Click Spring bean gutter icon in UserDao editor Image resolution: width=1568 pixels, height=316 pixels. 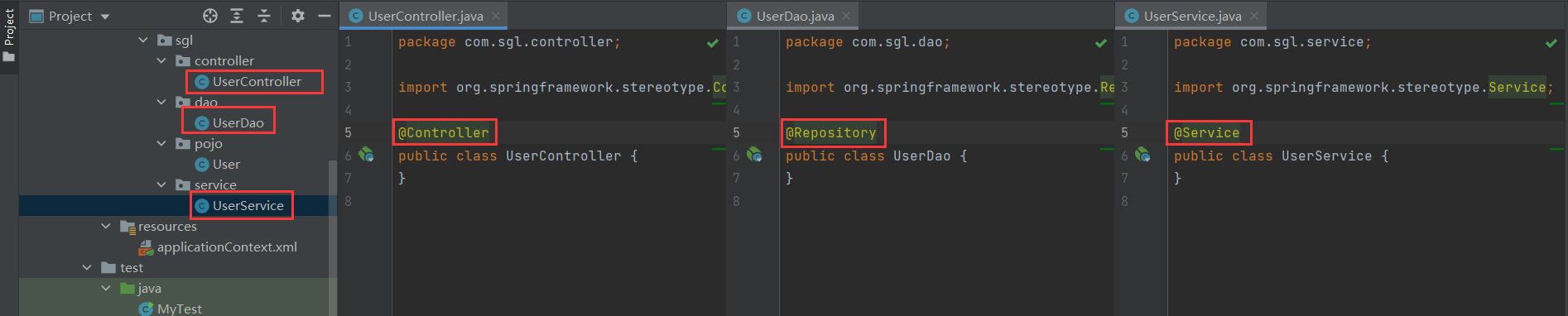pyautogui.click(x=754, y=155)
